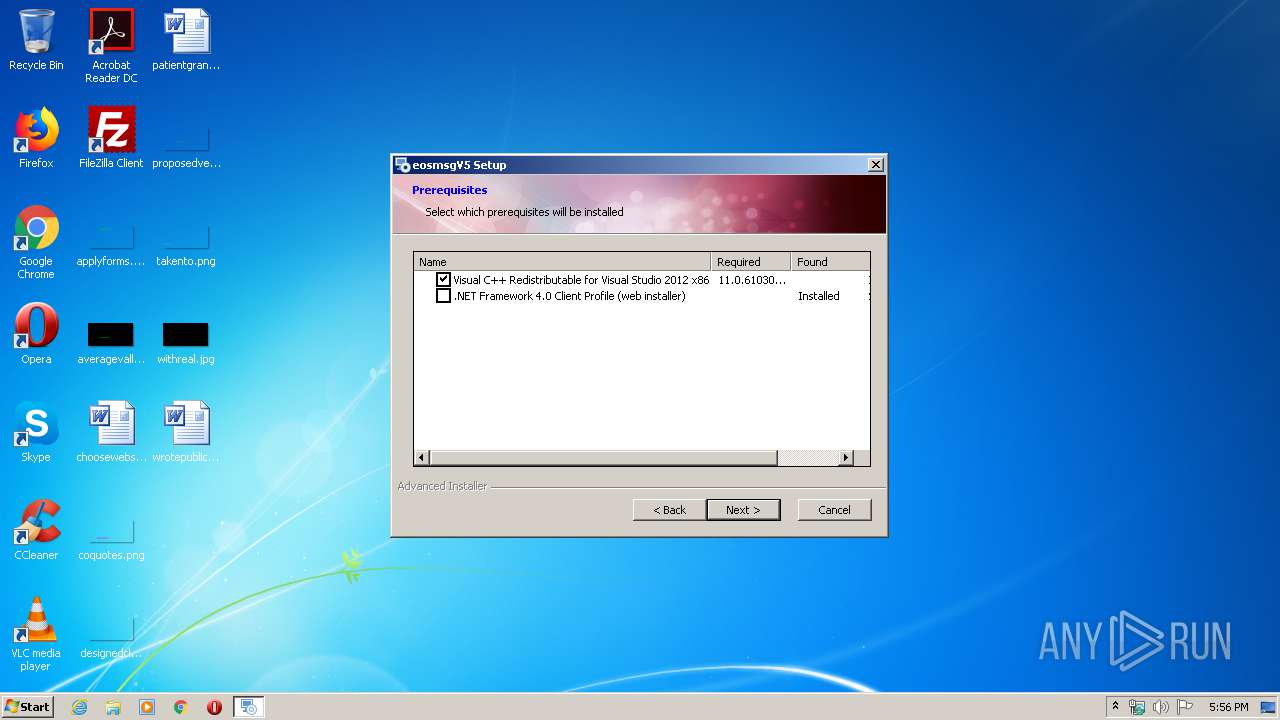Click the system clock showing 5:56 PM
The height and width of the screenshot is (720, 1280).
(x=1228, y=707)
